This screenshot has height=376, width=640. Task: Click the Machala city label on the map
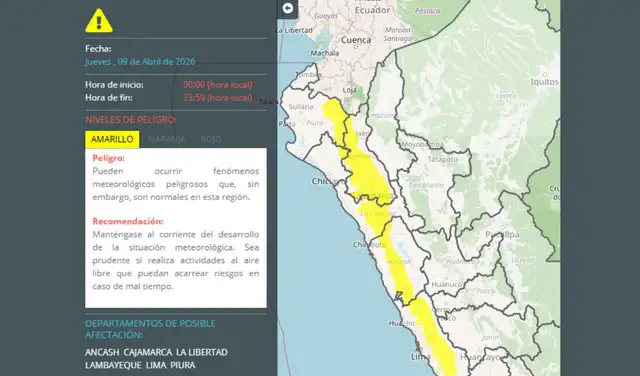click(324, 53)
